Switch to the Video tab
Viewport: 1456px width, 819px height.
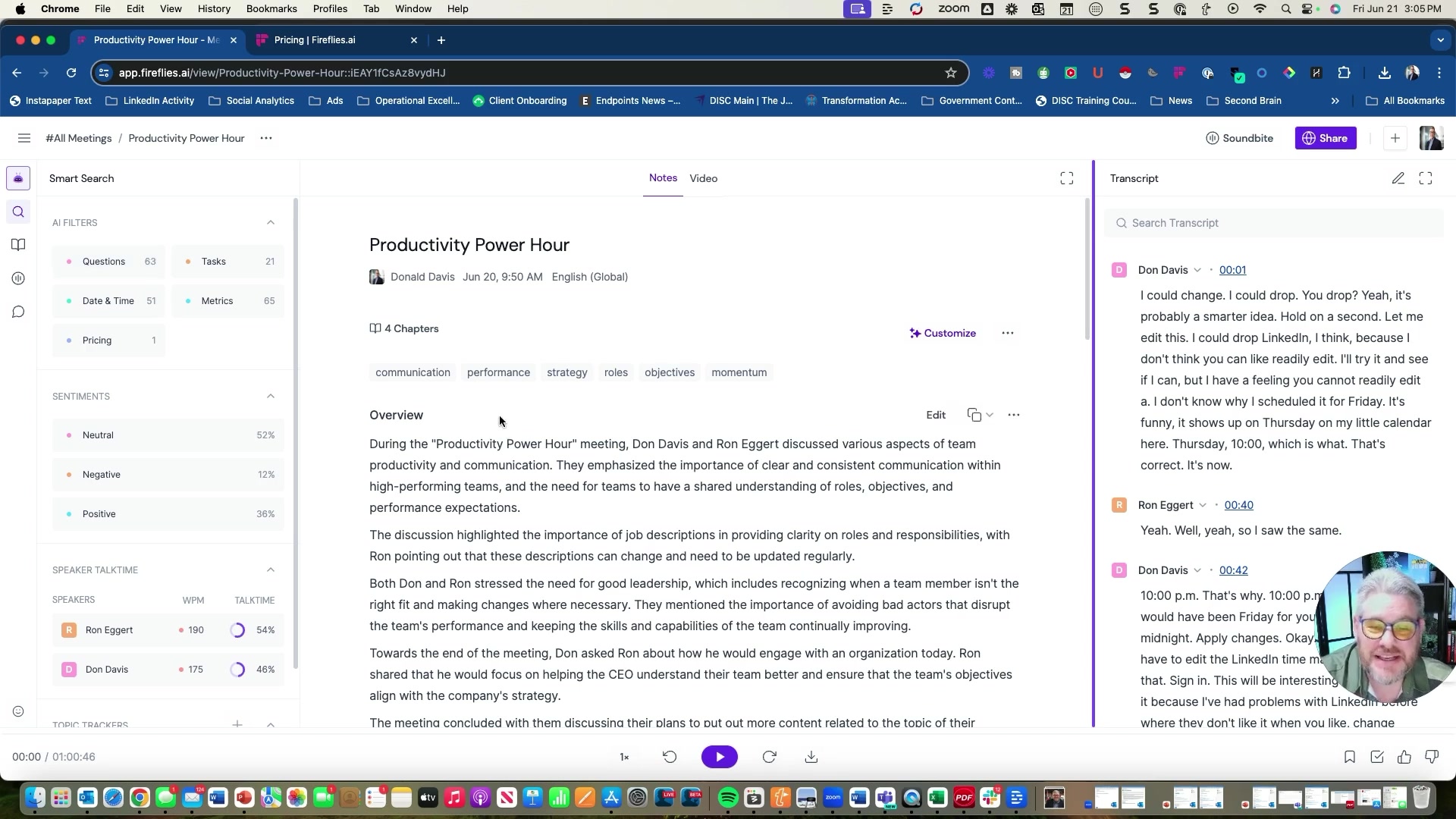click(x=703, y=178)
